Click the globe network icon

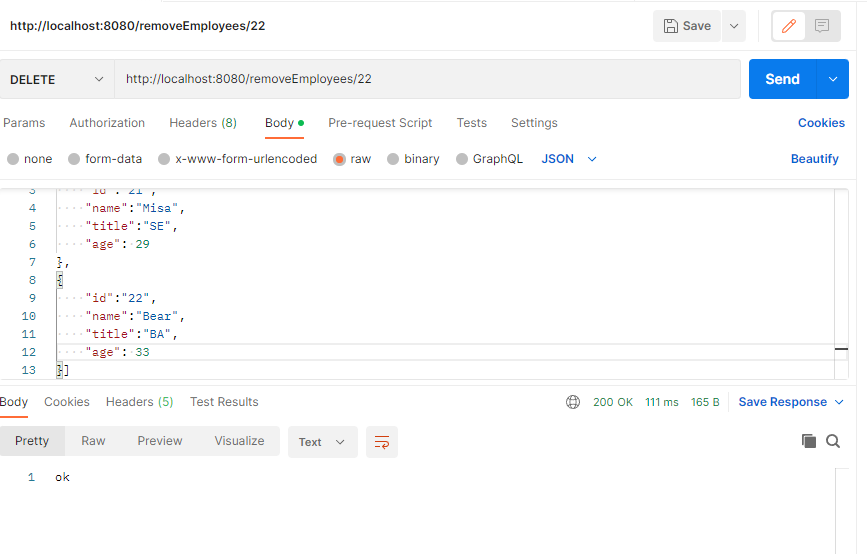pyautogui.click(x=573, y=402)
